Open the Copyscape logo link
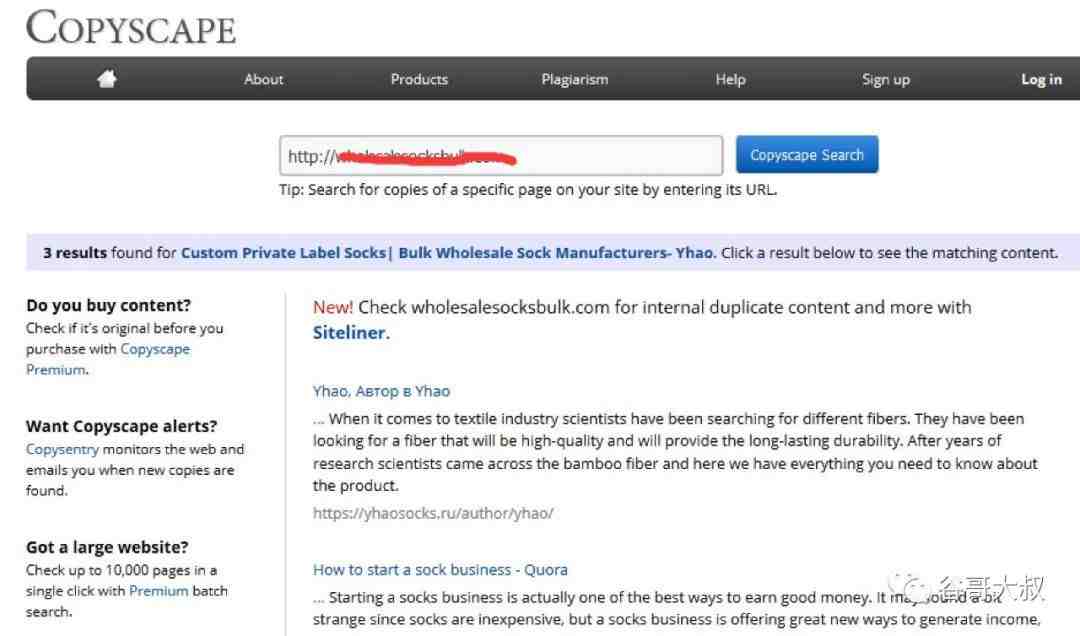Image resolution: width=1080 pixels, height=636 pixels. (x=131, y=28)
